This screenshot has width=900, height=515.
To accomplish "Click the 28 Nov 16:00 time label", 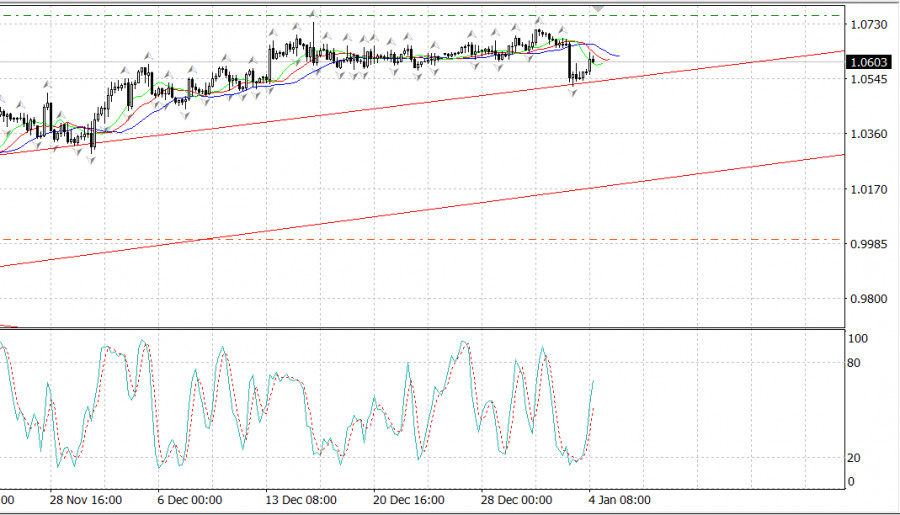I will tap(86, 500).
